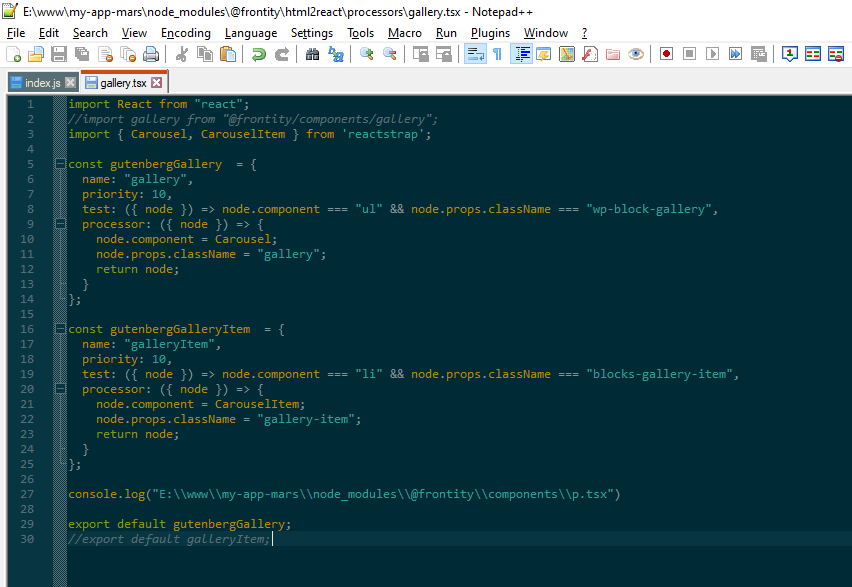The width and height of the screenshot is (852, 587).
Task: Open the Encoding menu
Action: point(186,33)
